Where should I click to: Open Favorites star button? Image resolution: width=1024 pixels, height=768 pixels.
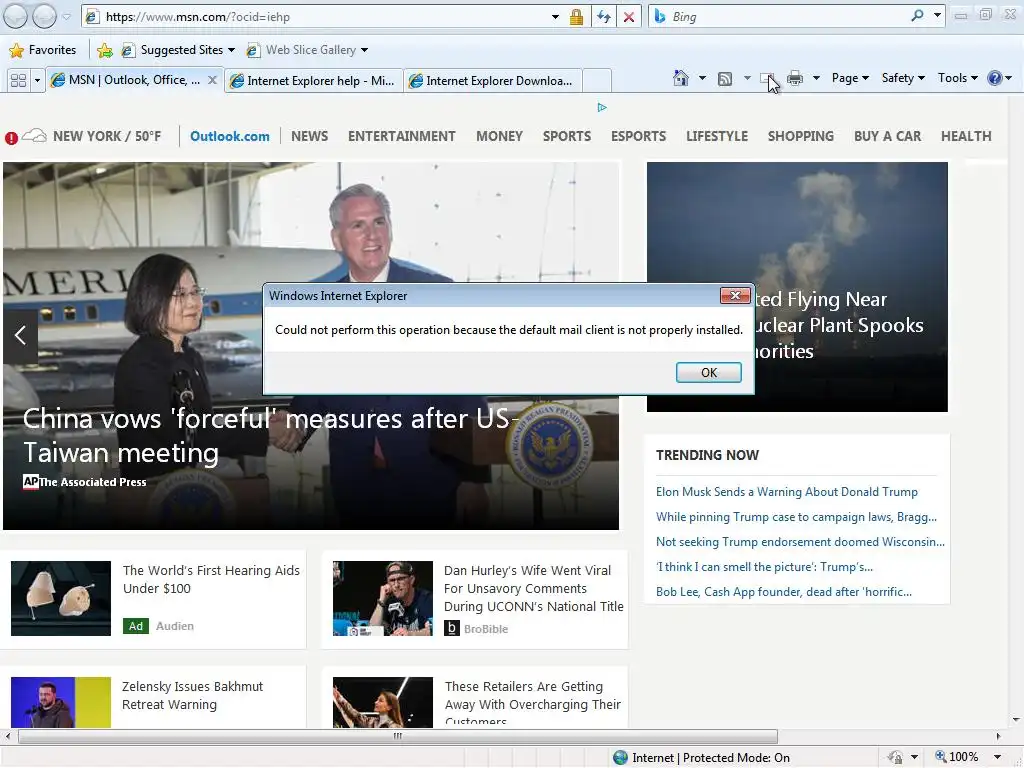43,50
